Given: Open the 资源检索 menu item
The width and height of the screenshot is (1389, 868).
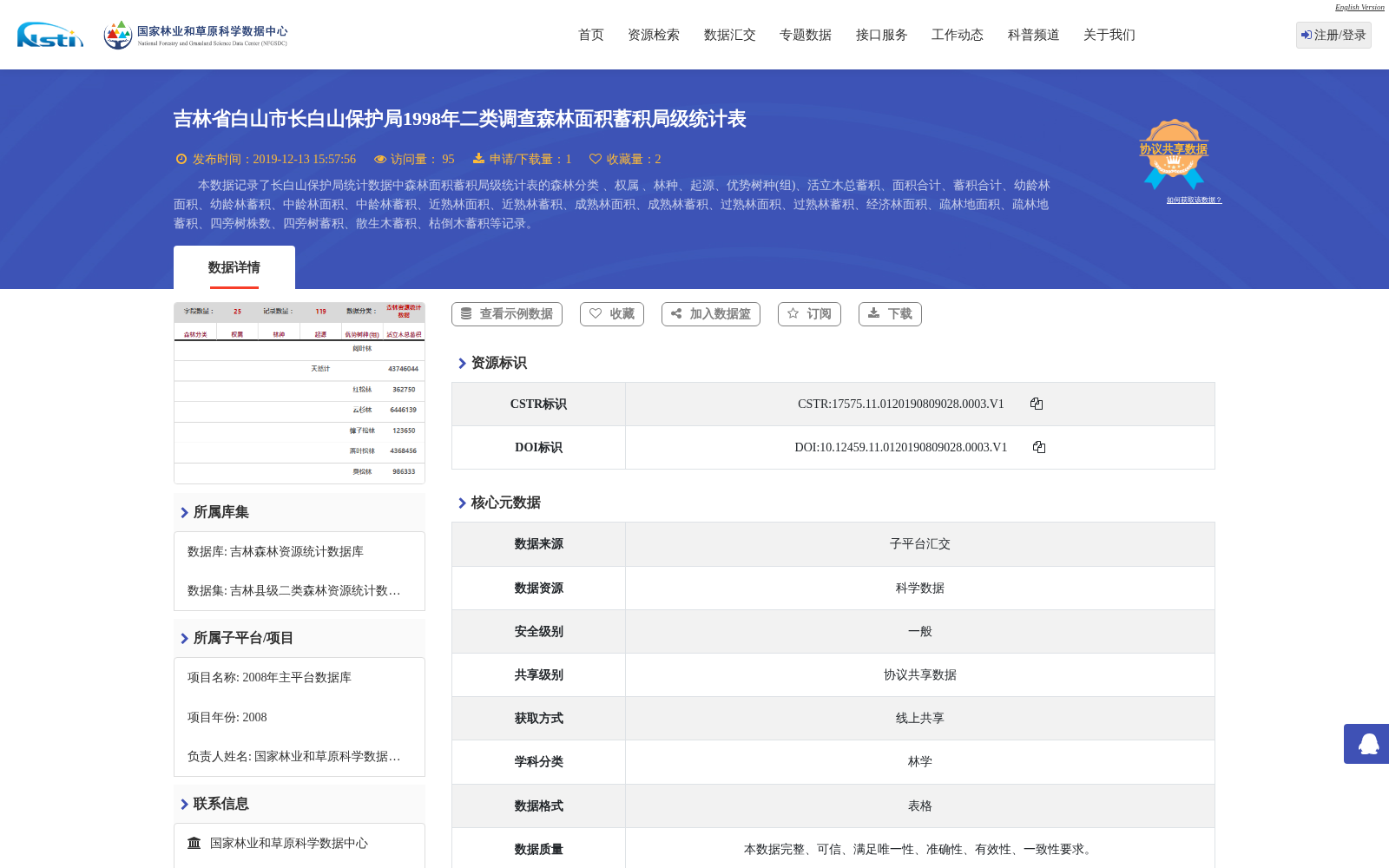Looking at the screenshot, I should [x=654, y=35].
